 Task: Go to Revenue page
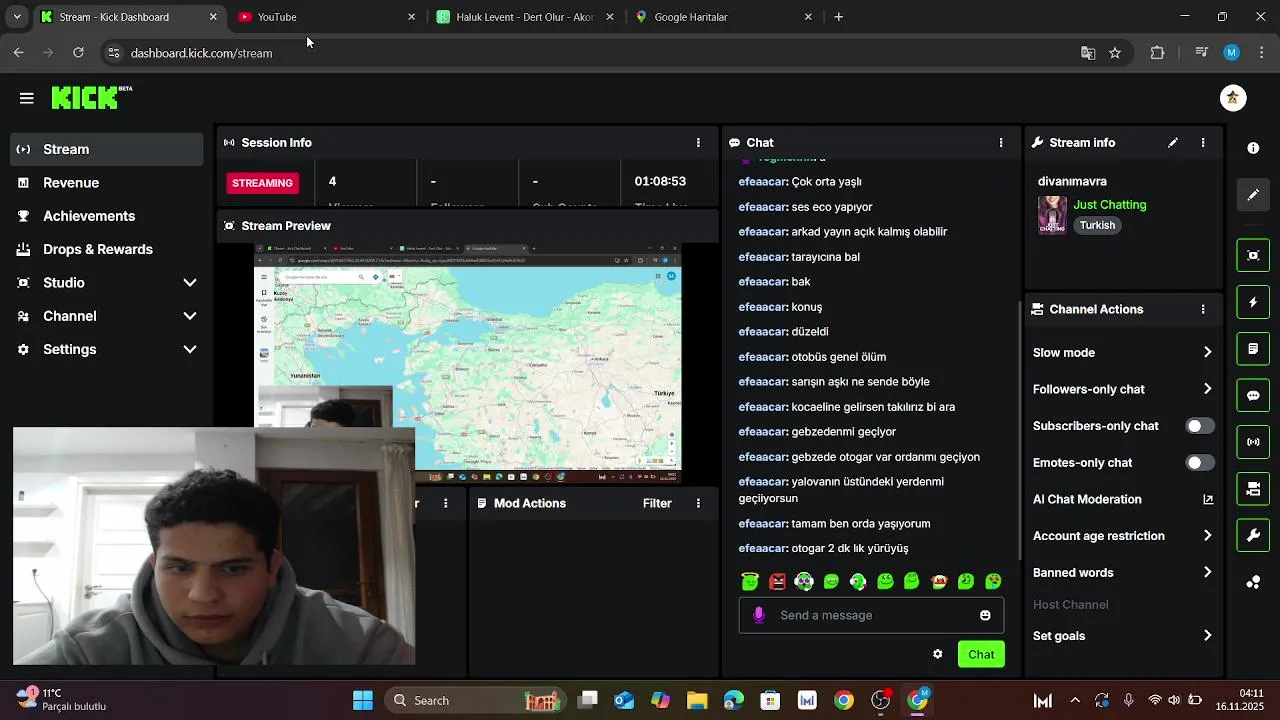coord(107,183)
